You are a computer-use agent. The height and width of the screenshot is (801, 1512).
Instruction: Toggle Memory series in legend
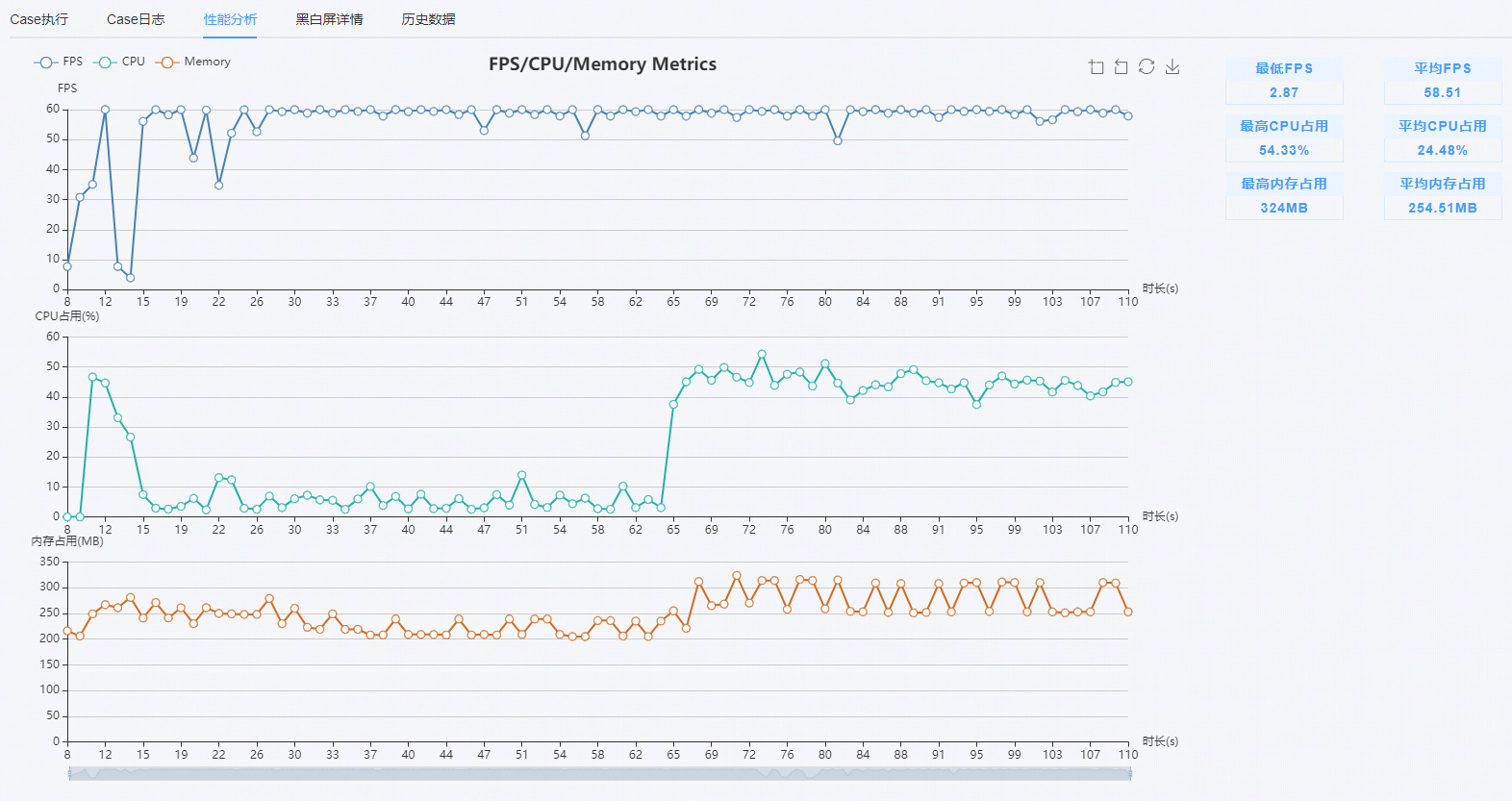pos(193,62)
